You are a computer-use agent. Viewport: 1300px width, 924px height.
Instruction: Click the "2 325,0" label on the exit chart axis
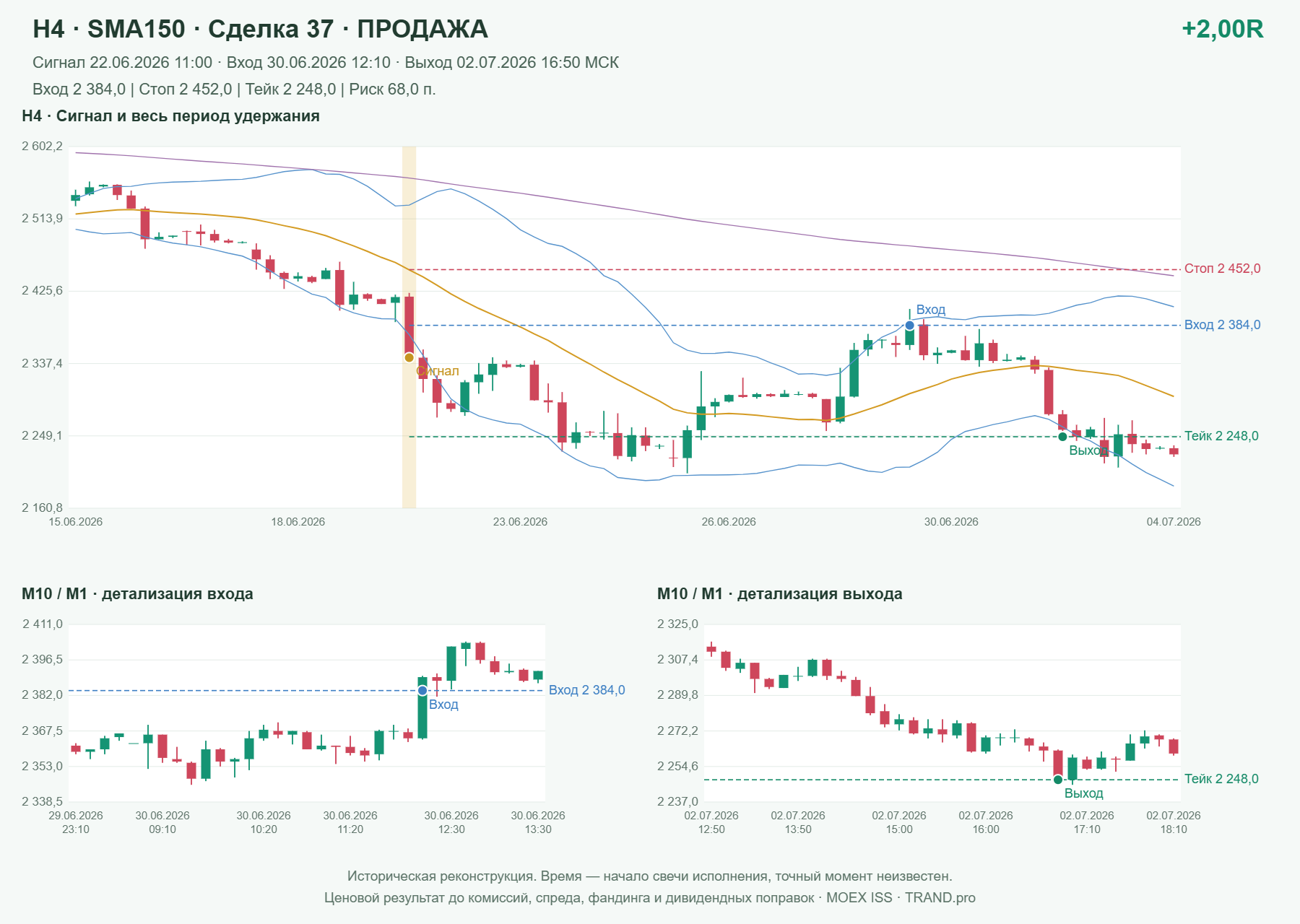point(678,624)
